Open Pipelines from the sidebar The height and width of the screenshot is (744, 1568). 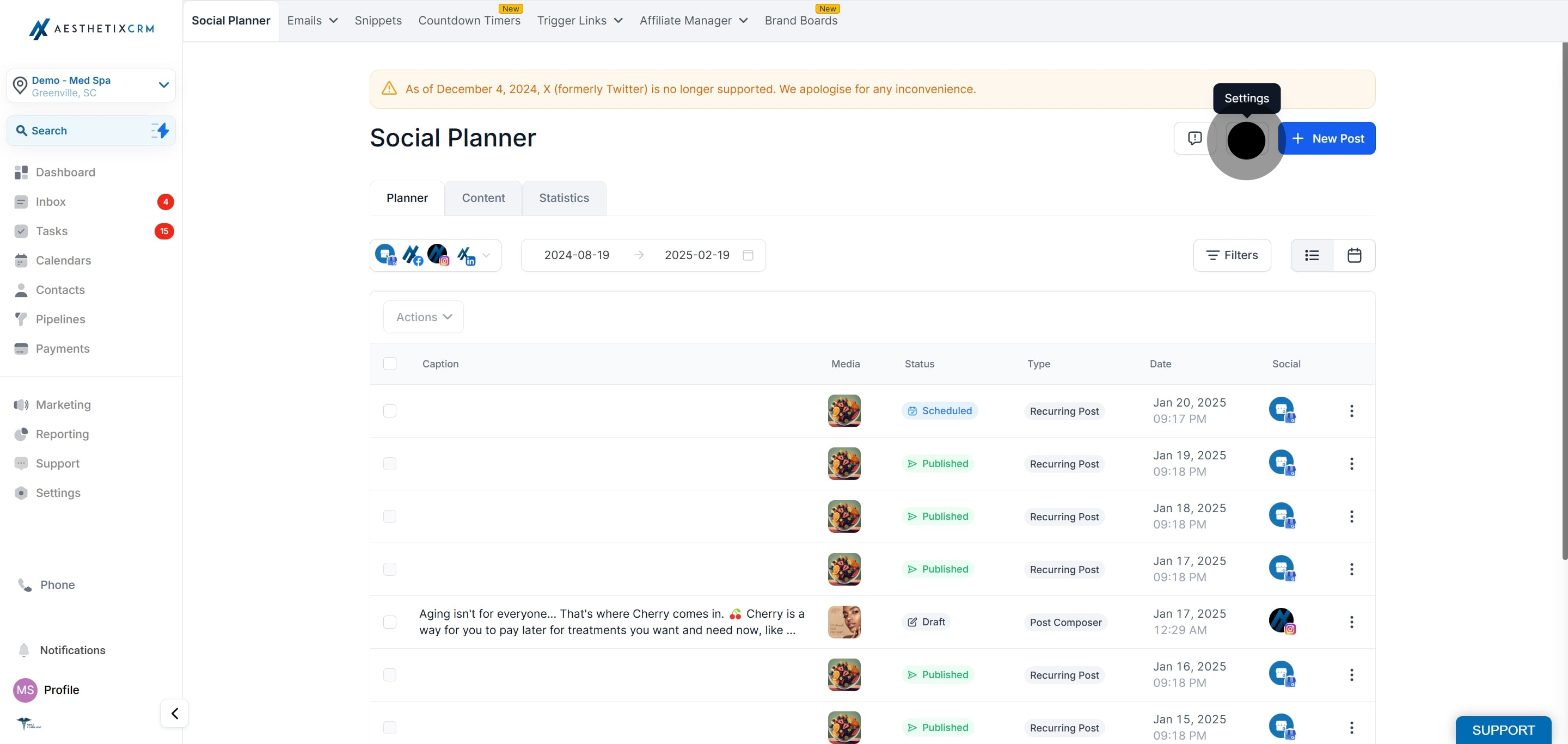(x=60, y=319)
